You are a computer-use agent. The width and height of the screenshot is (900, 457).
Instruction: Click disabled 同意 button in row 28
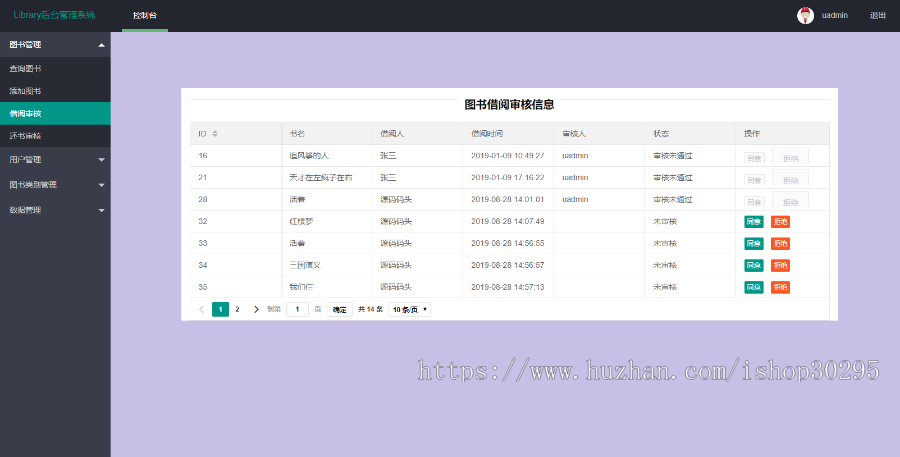[754, 202]
